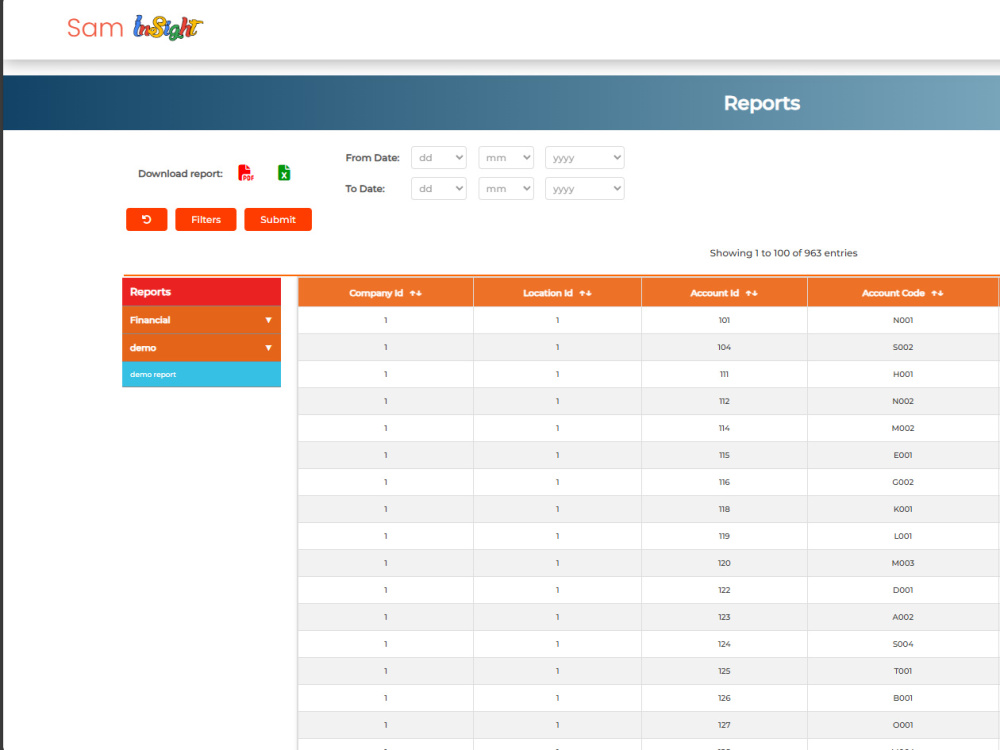Sort by Company Id arrows icon

click(416, 293)
